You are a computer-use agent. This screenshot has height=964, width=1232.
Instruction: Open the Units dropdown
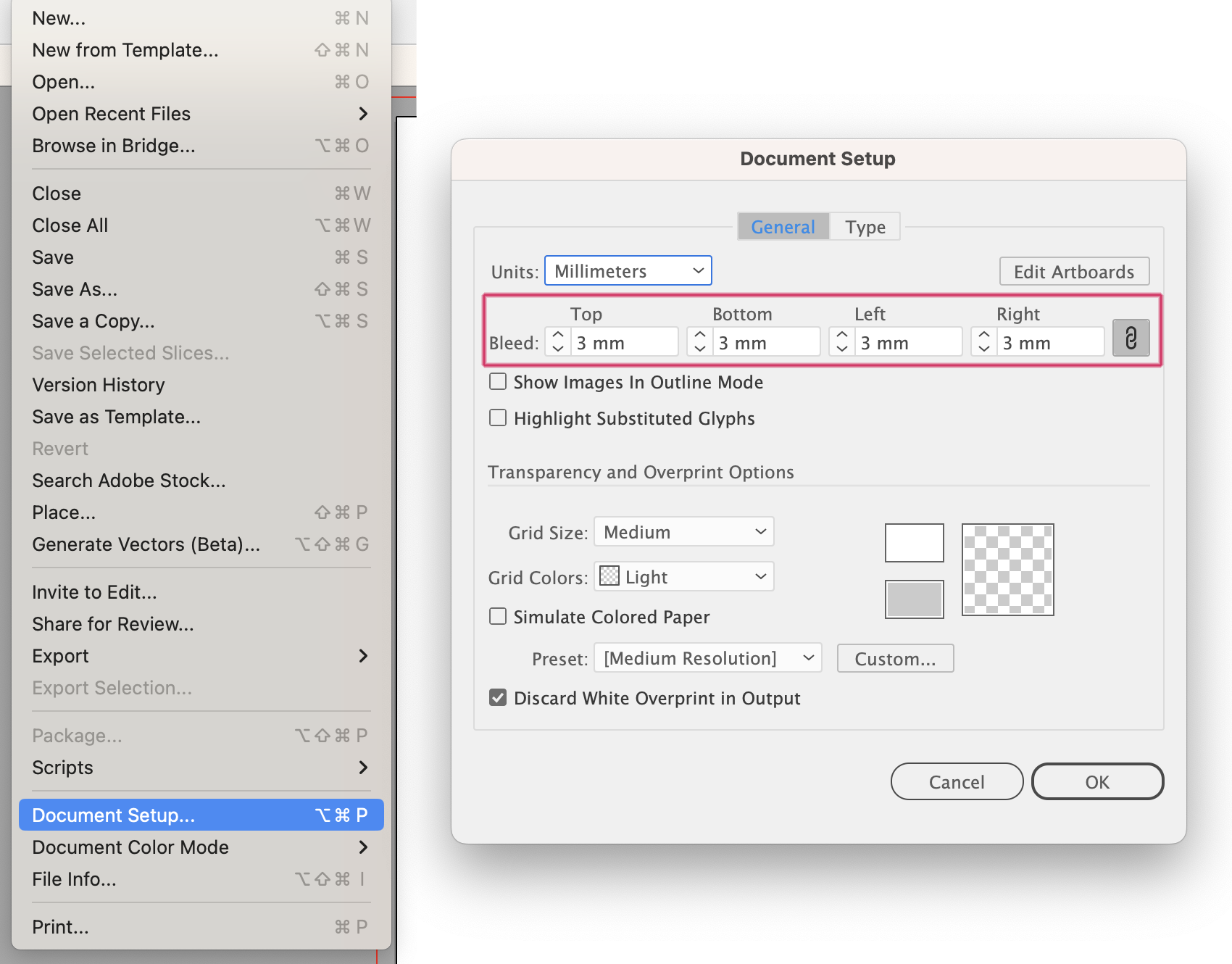[628, 270]
